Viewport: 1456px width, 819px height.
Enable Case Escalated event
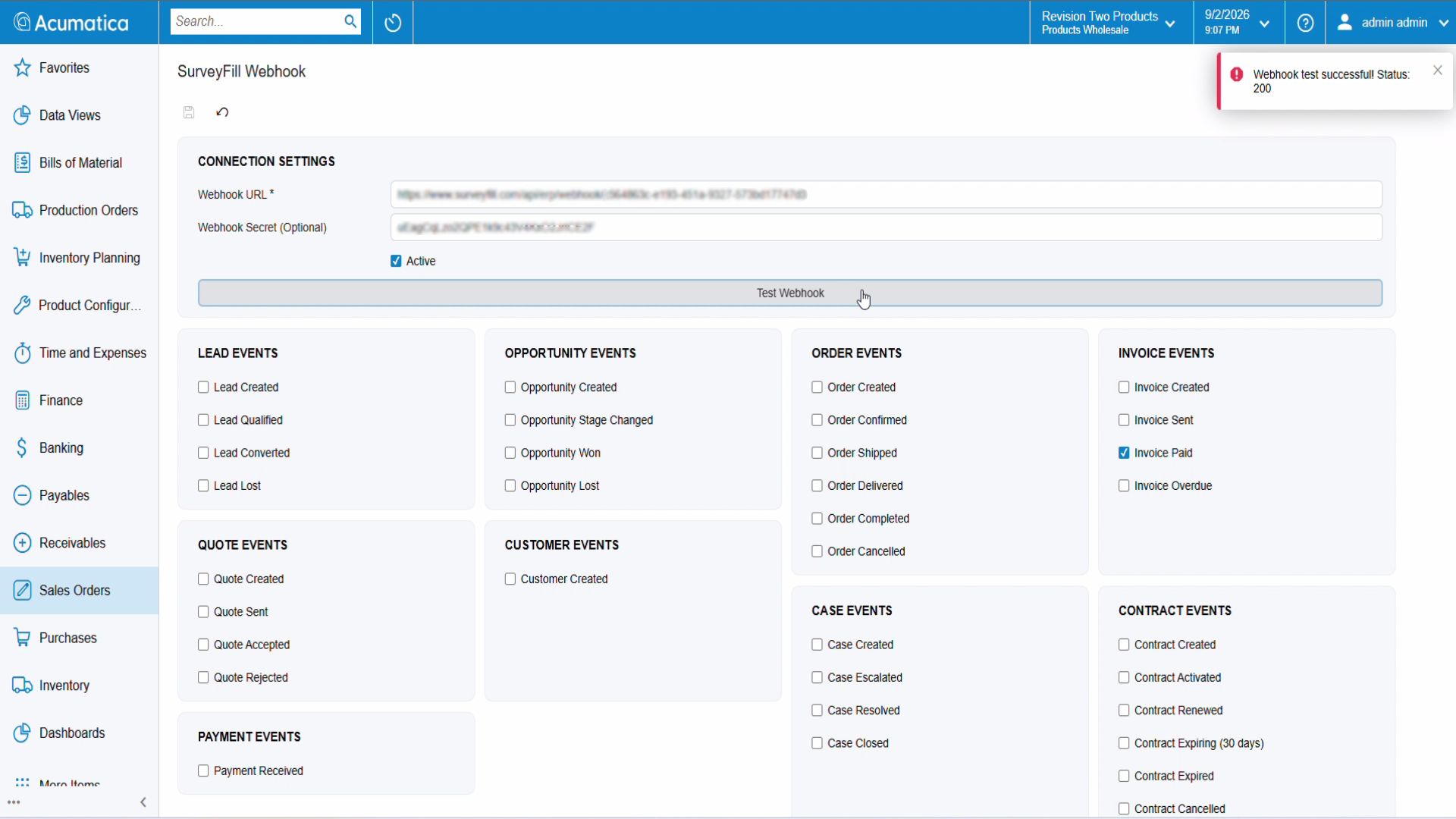tap(817, 678)
